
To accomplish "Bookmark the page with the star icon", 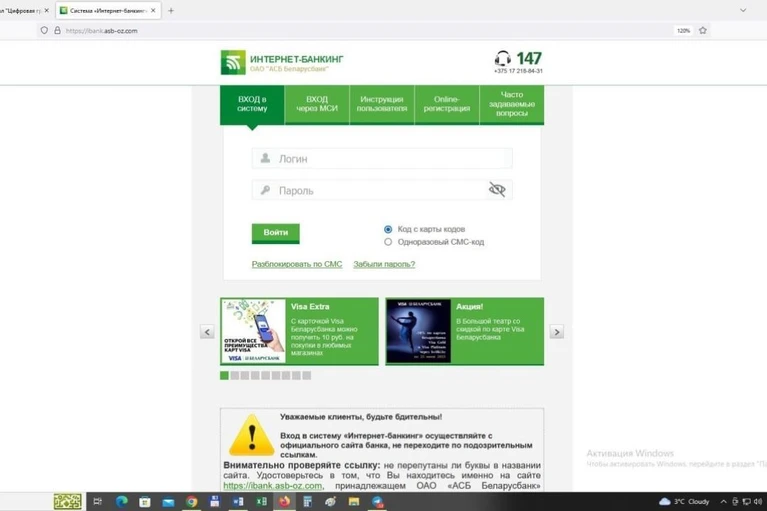I will point(703,30).
